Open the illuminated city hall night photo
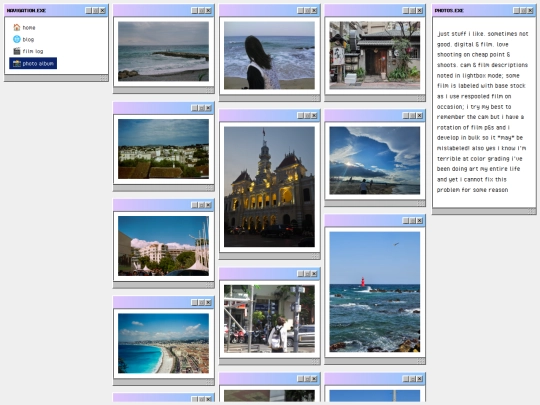Image resolution: width=540 pixels, height=405 pixels. [x=269, y=187]
